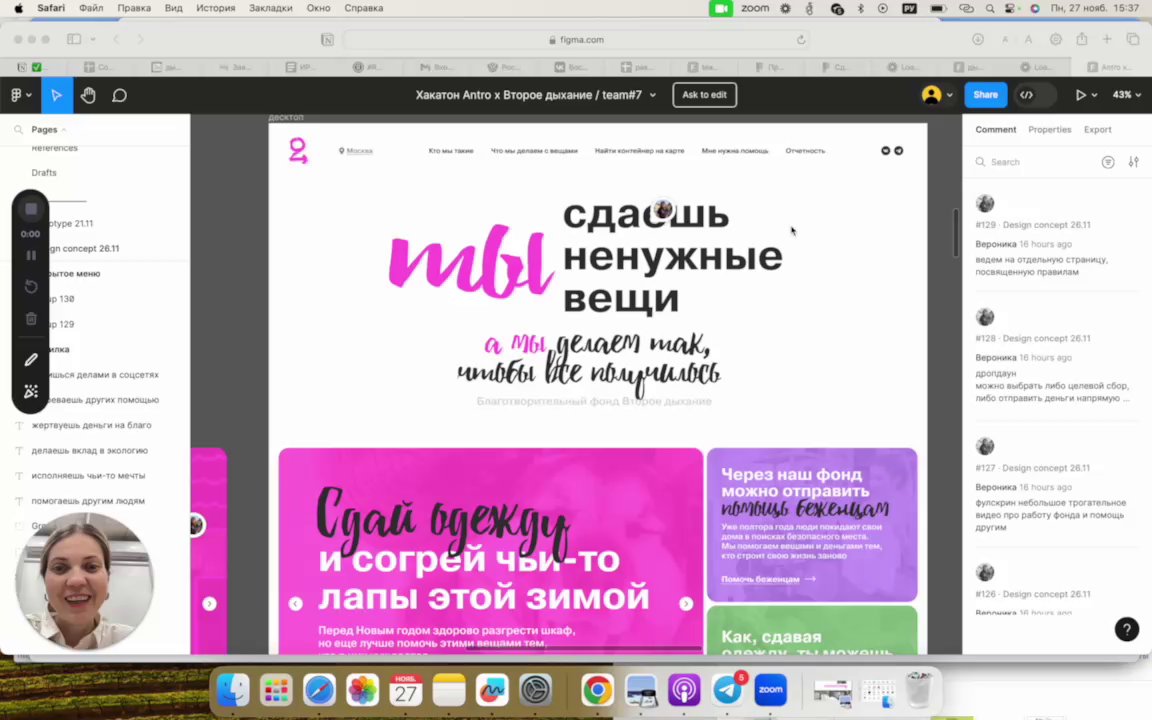Switch to the Comment tab

pos(996,129)
